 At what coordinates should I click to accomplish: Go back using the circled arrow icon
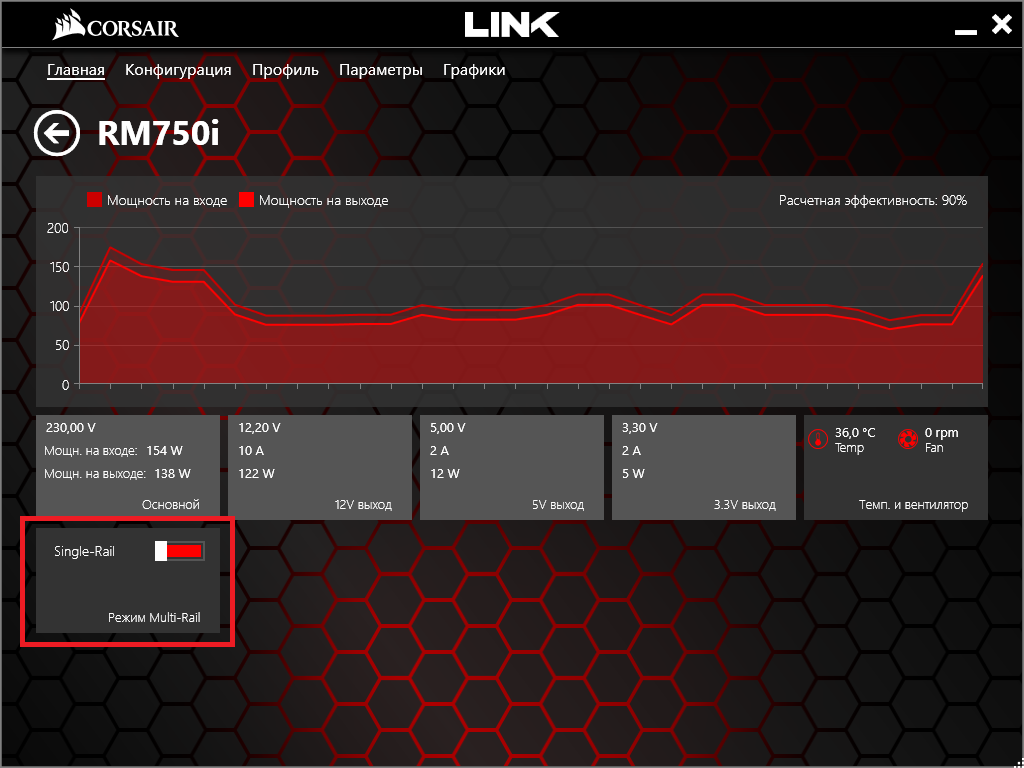point(57,133)
